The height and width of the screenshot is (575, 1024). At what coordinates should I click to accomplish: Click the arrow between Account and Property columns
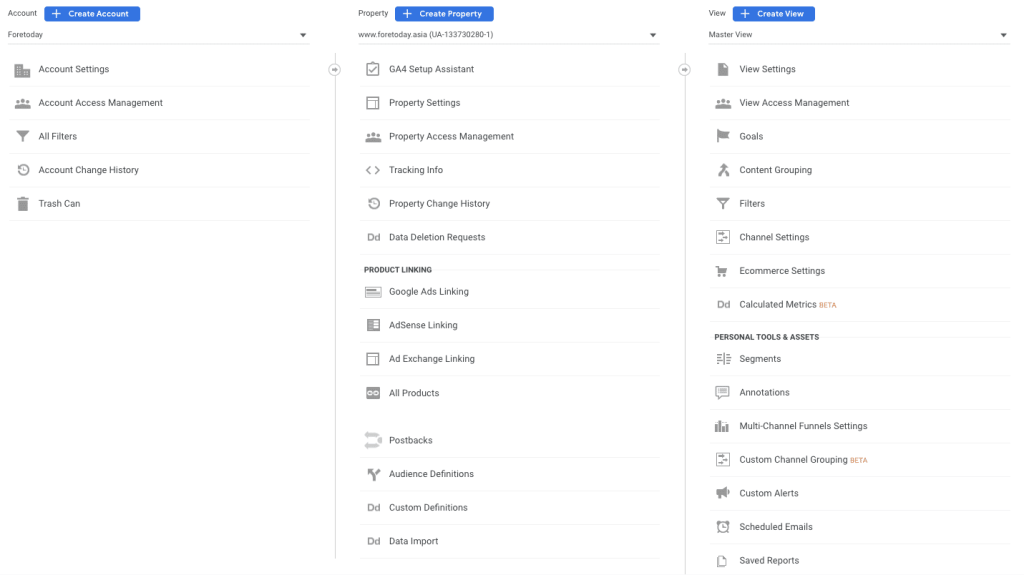335,70
